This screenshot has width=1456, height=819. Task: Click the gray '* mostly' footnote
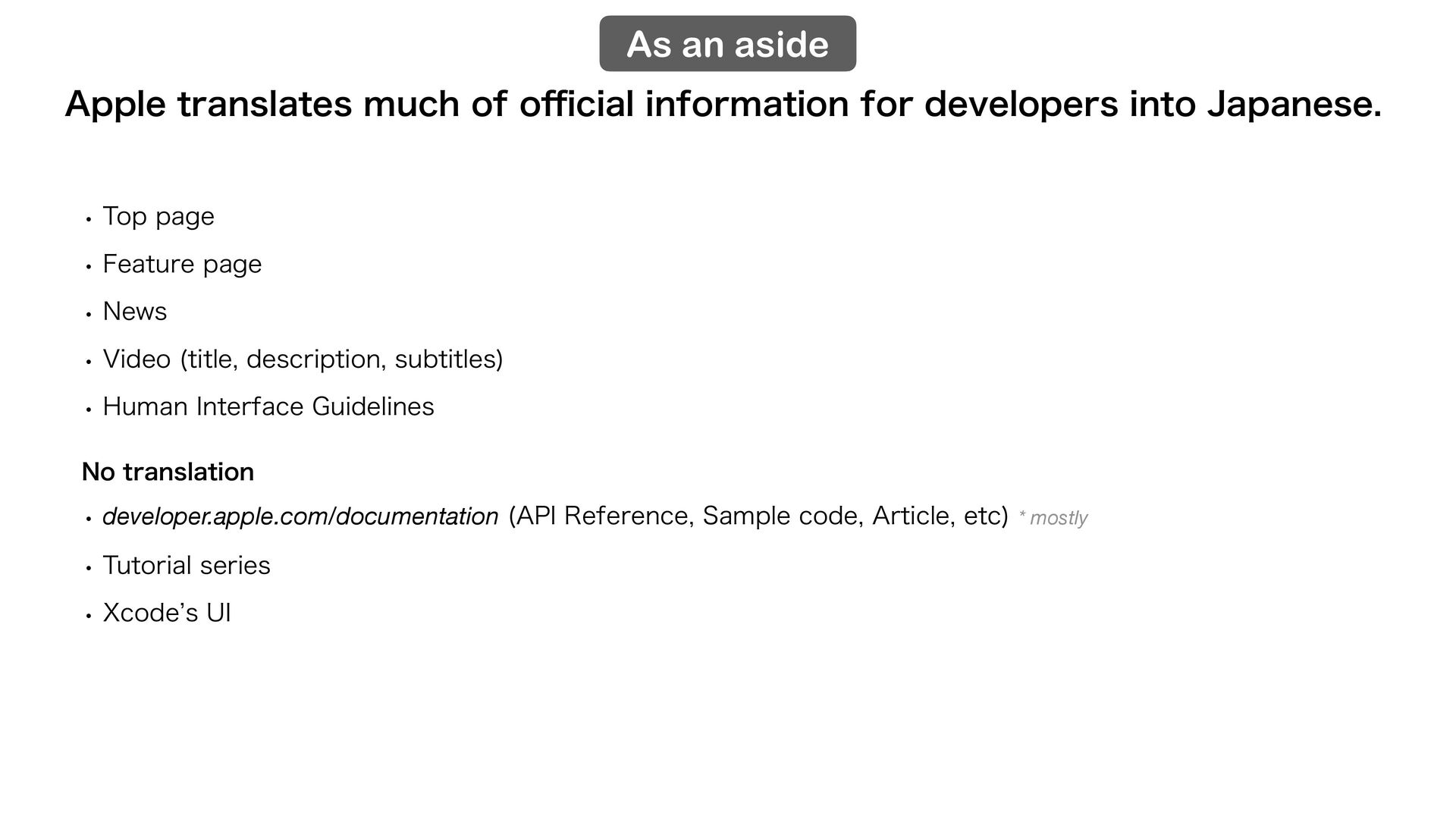1053,518
